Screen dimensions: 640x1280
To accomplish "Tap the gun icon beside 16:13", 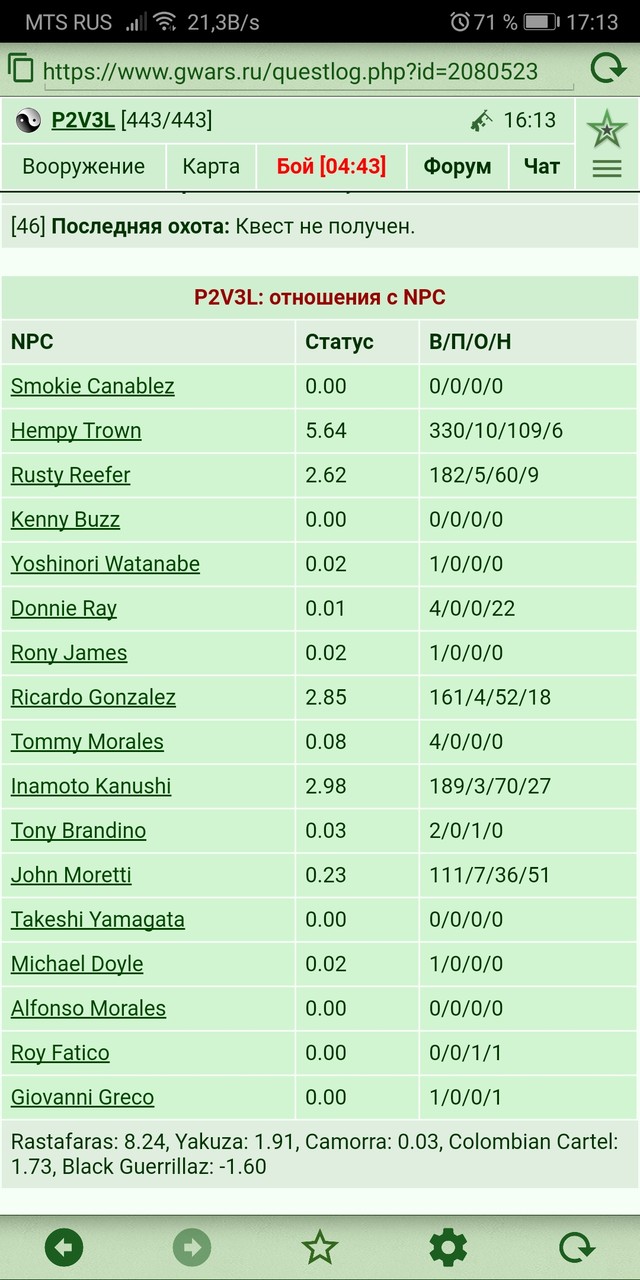I will click(481, 121).
